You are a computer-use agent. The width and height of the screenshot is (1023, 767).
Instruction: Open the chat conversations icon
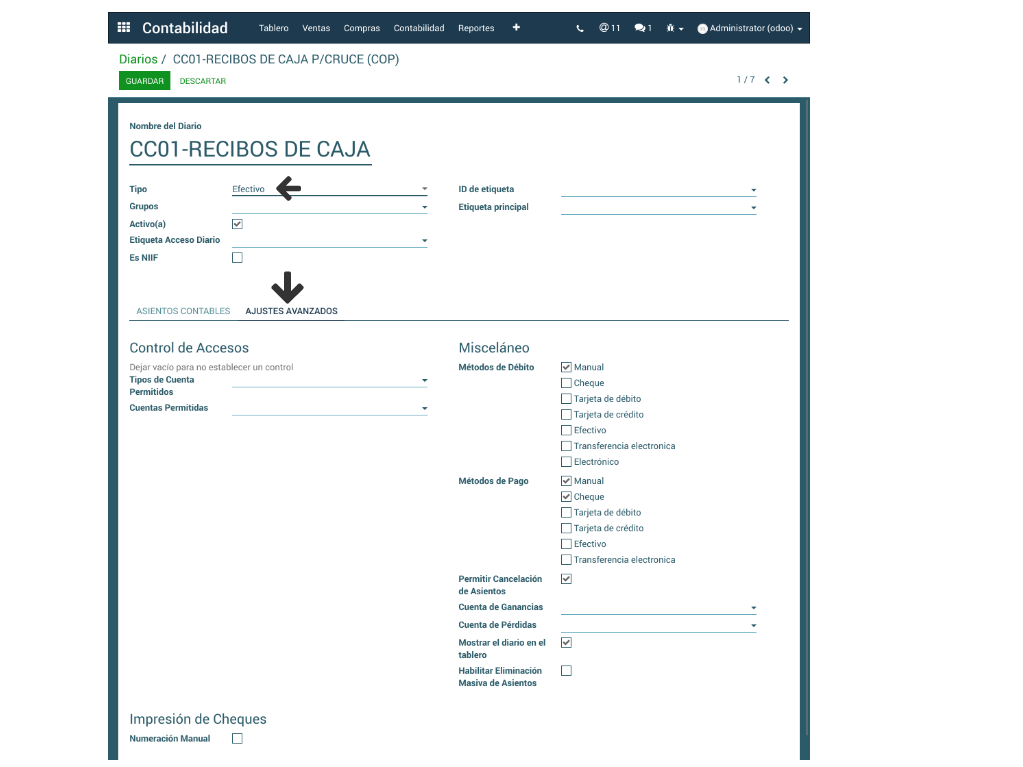click(642, 28)
